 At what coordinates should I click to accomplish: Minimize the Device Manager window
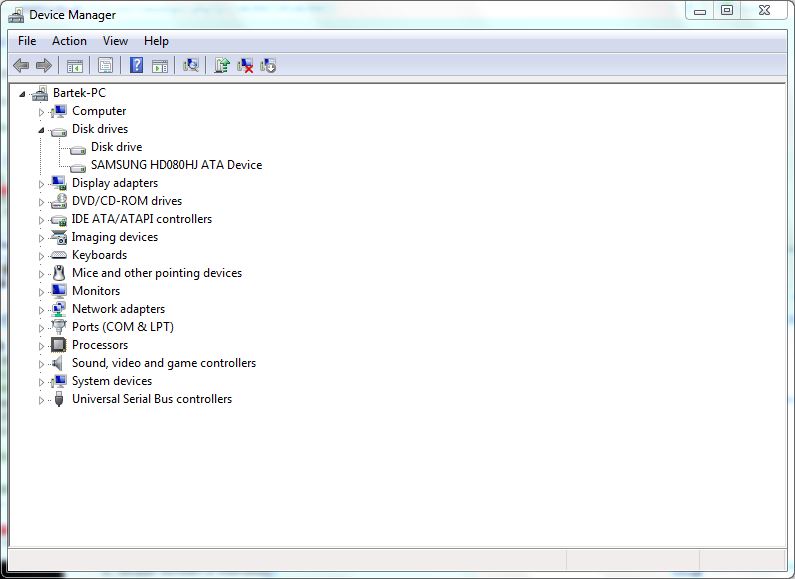click(x=700, y=11)
